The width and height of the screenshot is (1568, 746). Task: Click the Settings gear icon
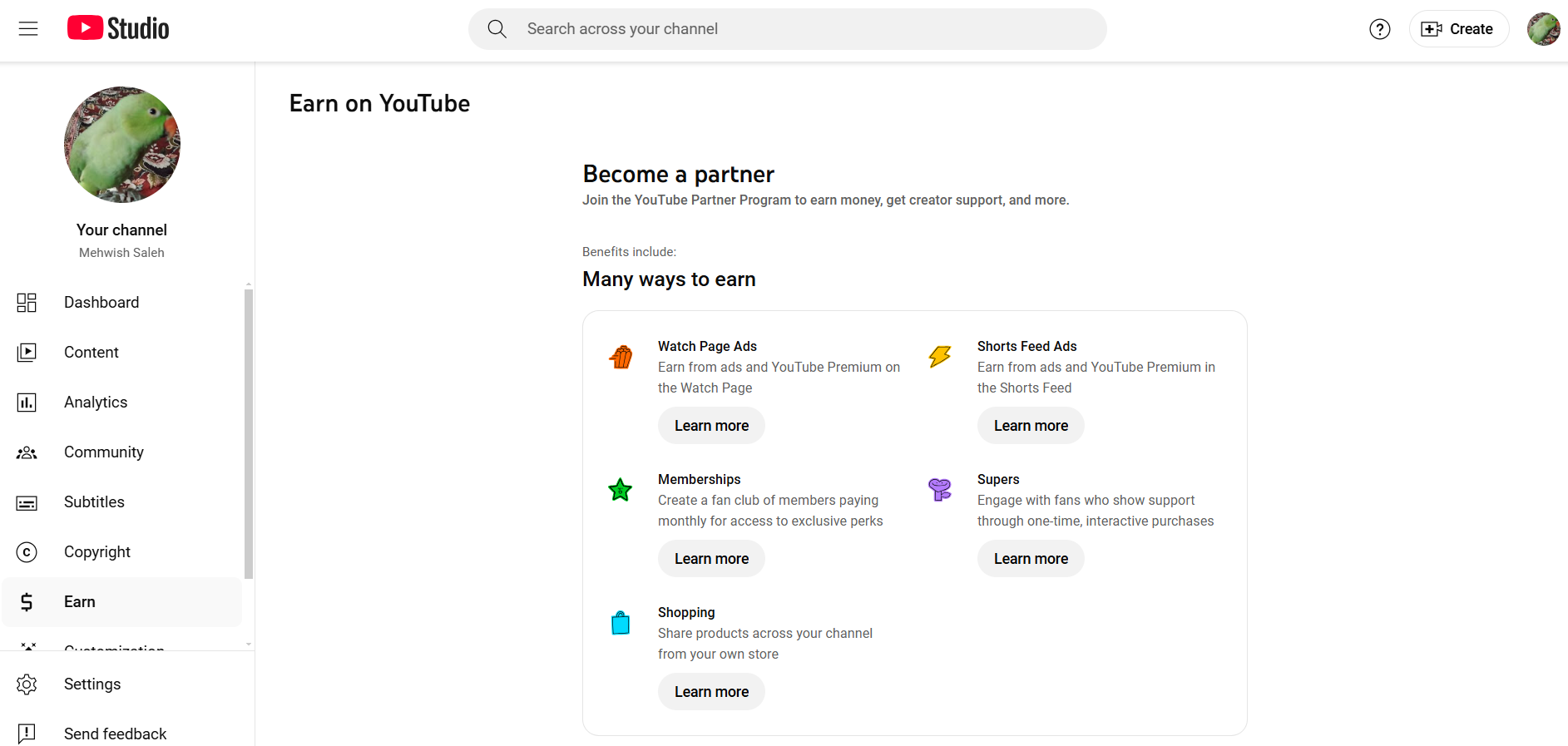tap(27, 684)
